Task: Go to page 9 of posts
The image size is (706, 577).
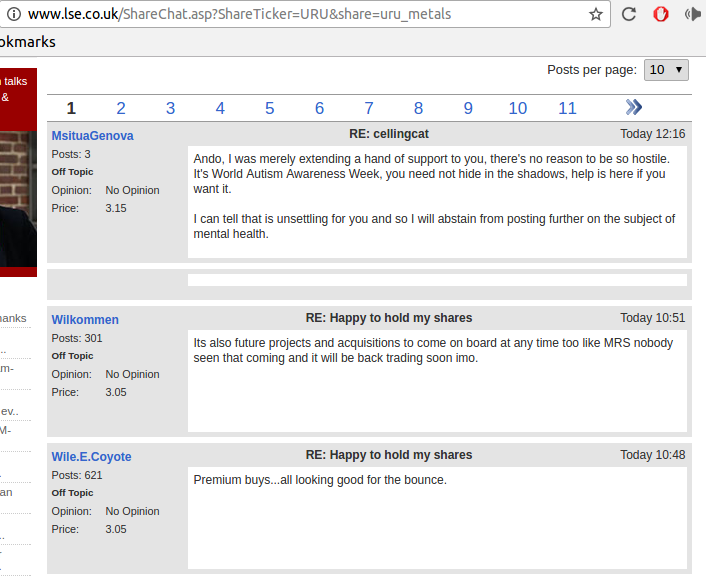Action: click(468, 108)
